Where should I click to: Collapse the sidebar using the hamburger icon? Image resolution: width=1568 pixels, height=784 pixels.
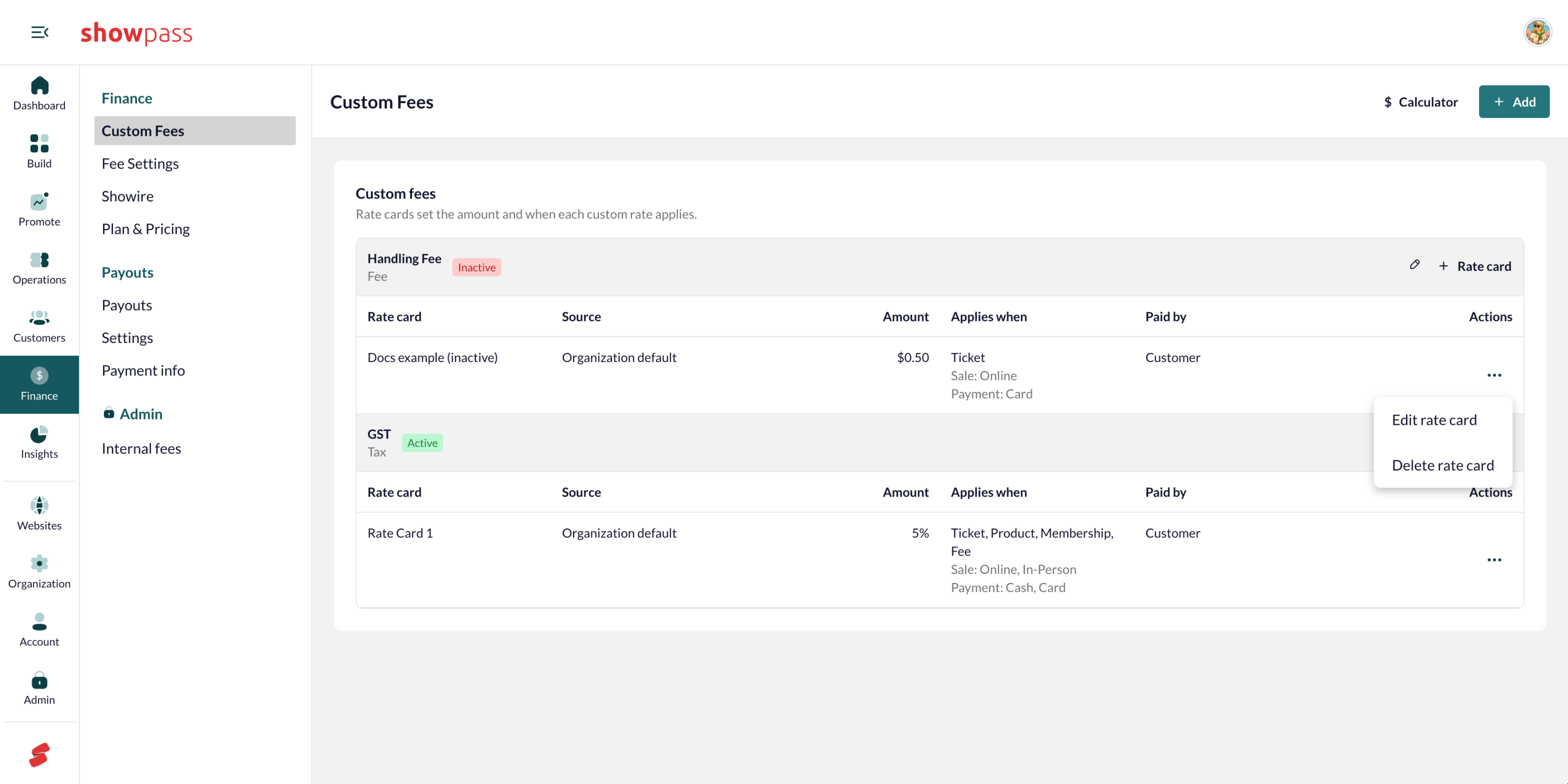pos(39,32)
